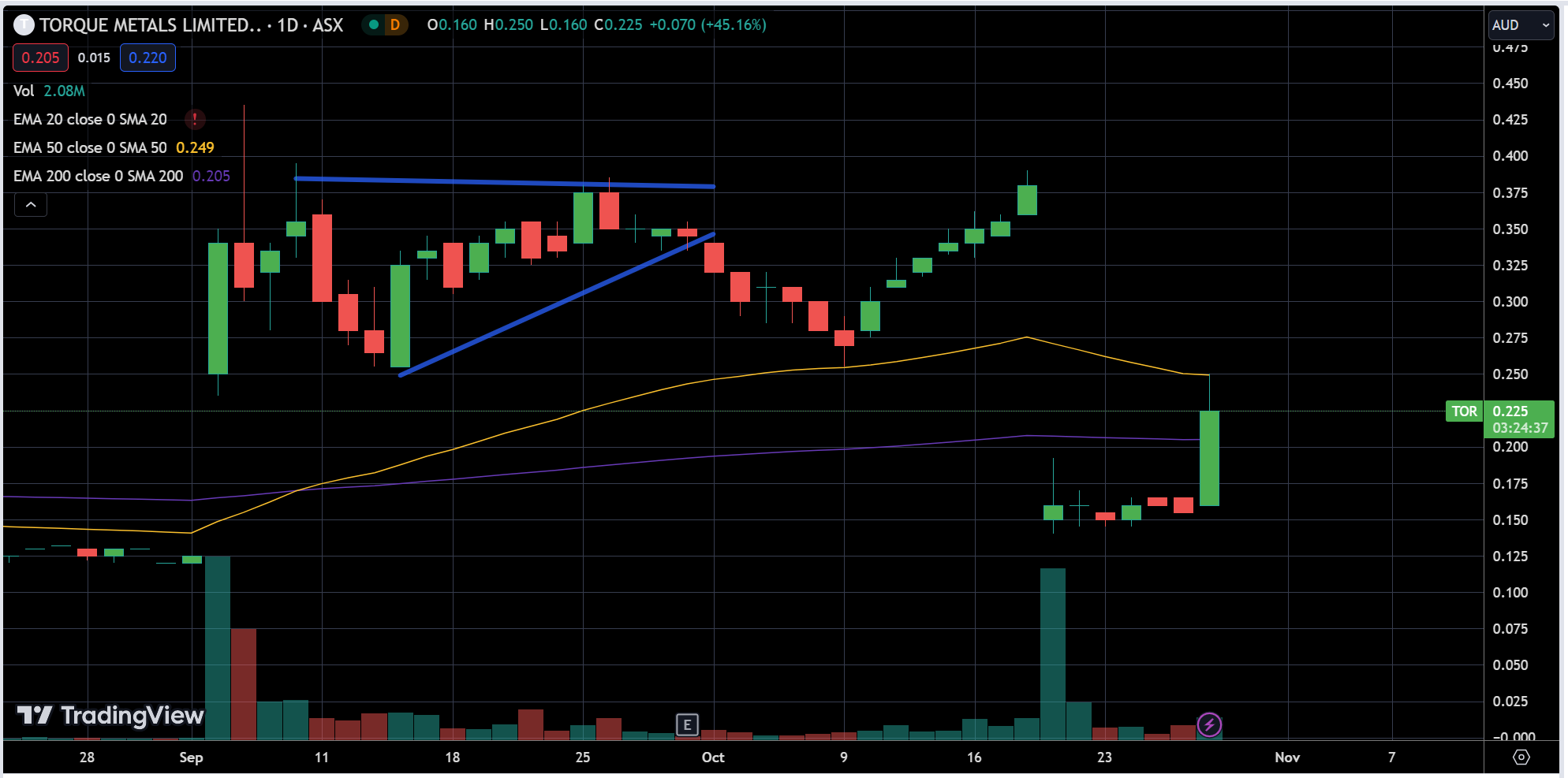Click the Nov date label on the time axis

click(1287, 757)
